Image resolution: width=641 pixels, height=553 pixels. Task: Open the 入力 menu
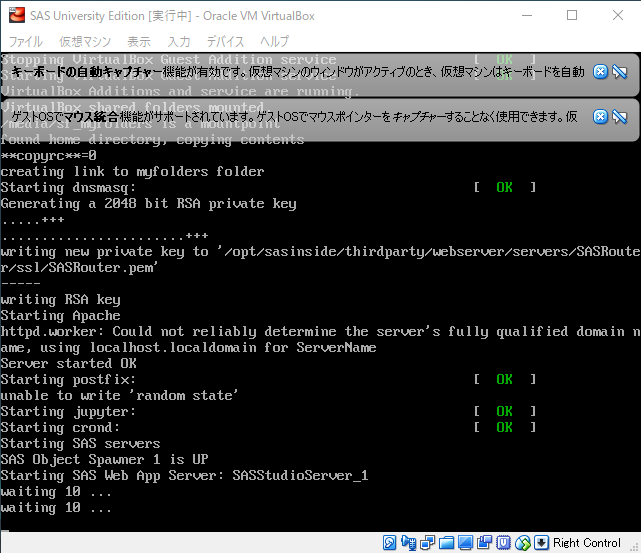coord(179,41)
